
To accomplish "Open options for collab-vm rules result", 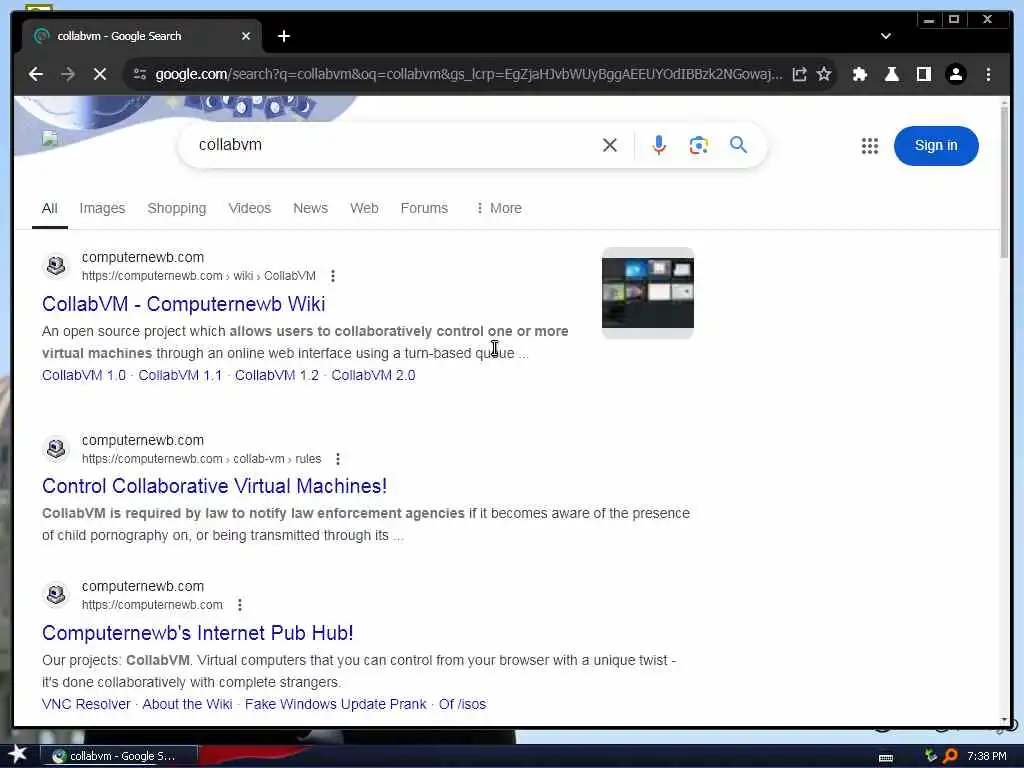I will (338, 459).
